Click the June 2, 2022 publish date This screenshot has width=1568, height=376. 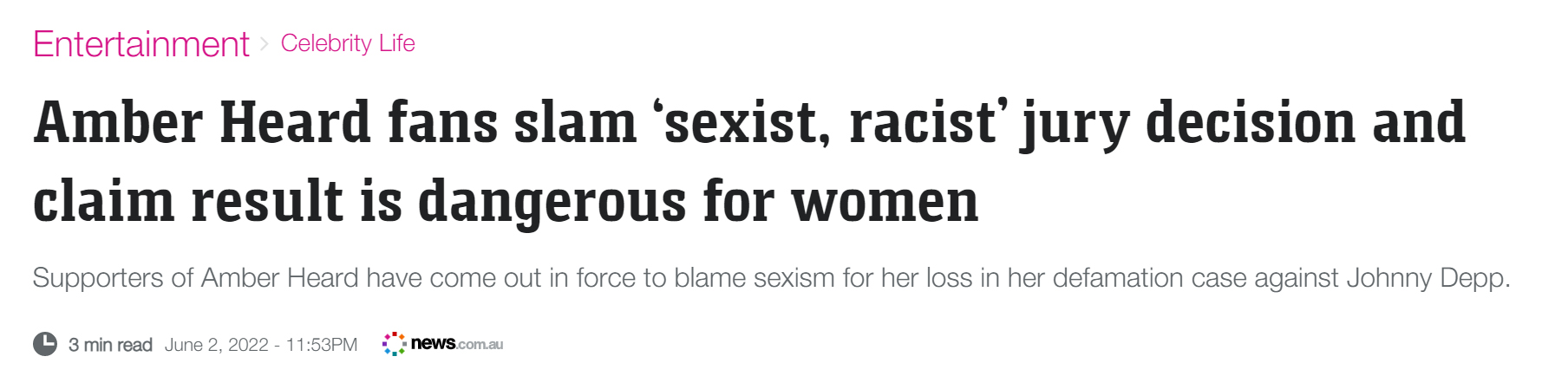(217, 345)
